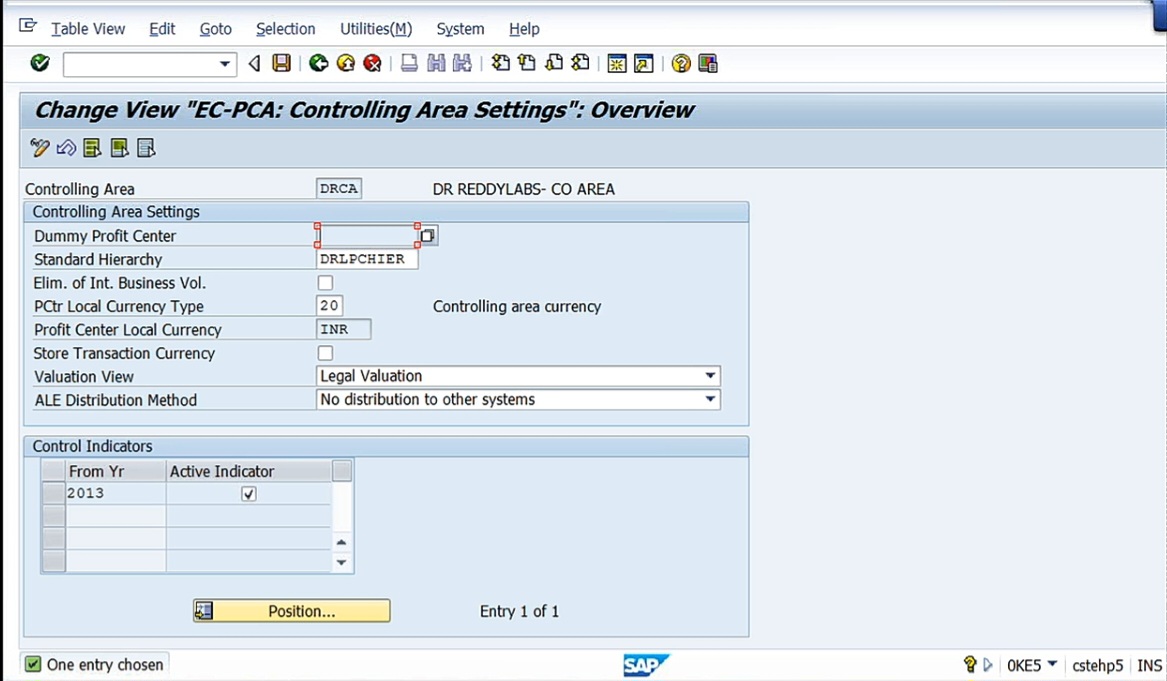Go to the next page icon
The height and width of the screenshot is (681, 1167).
(x=554, y=63)
